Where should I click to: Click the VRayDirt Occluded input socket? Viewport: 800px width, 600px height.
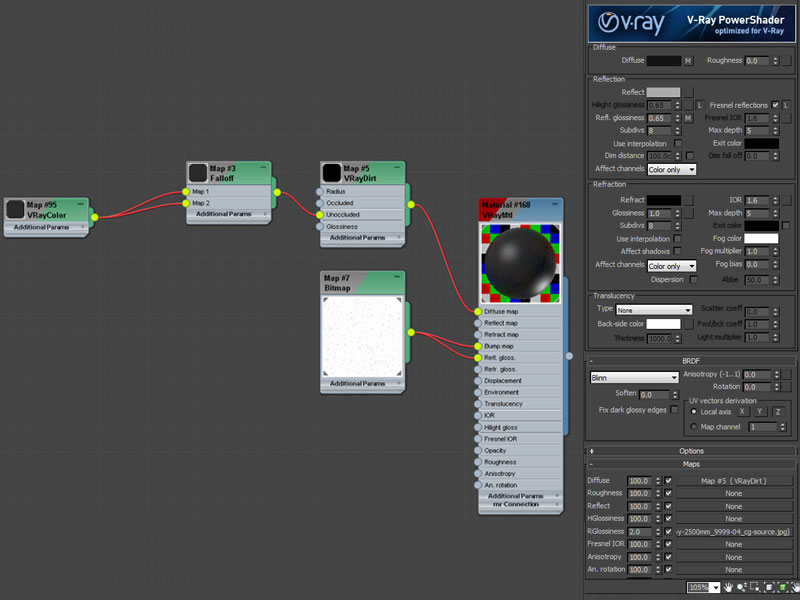click(x=319, y=203)
